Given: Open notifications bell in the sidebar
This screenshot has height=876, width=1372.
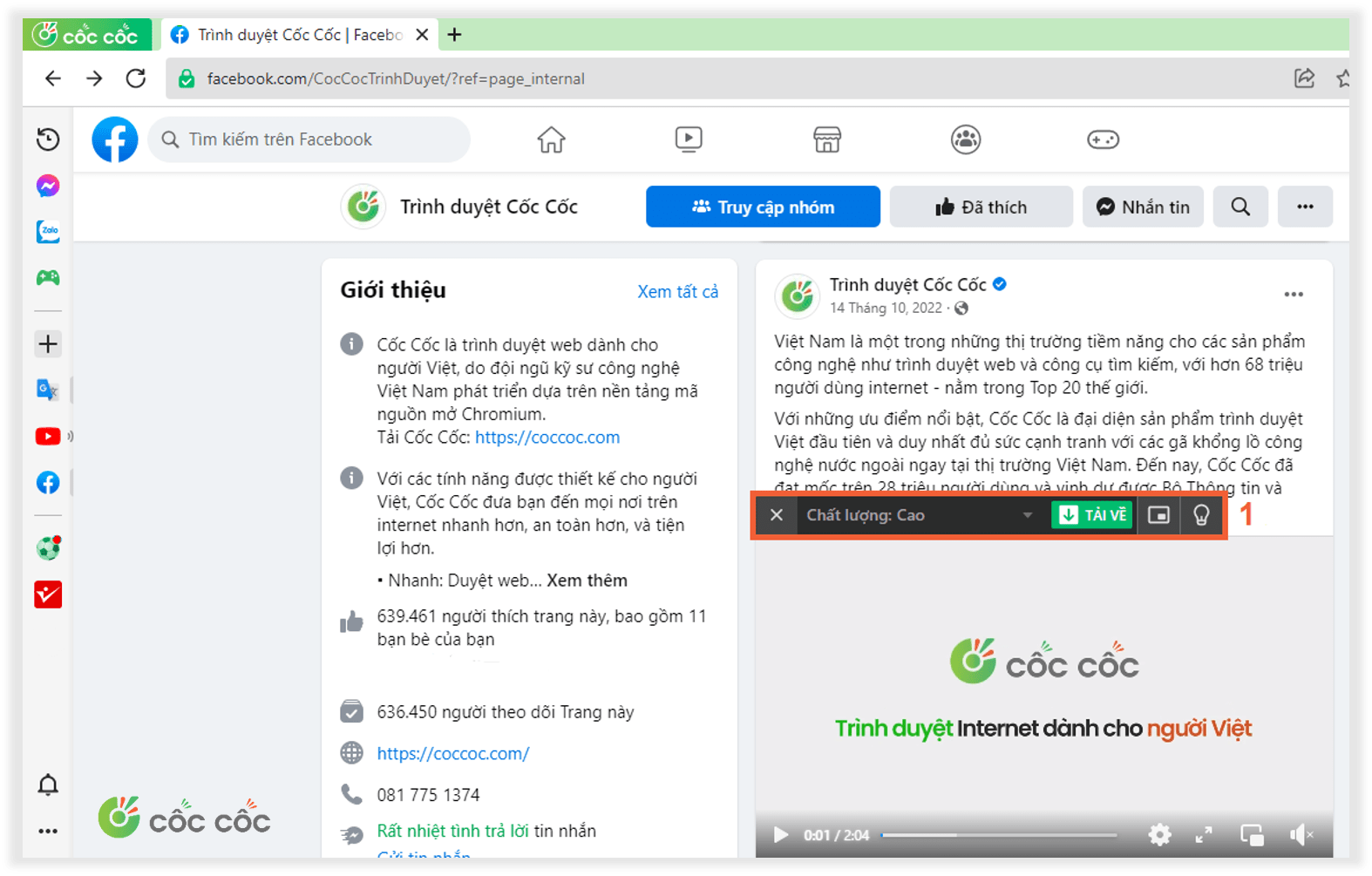Looking at the screenshot, I should click(x=48, y=784).
